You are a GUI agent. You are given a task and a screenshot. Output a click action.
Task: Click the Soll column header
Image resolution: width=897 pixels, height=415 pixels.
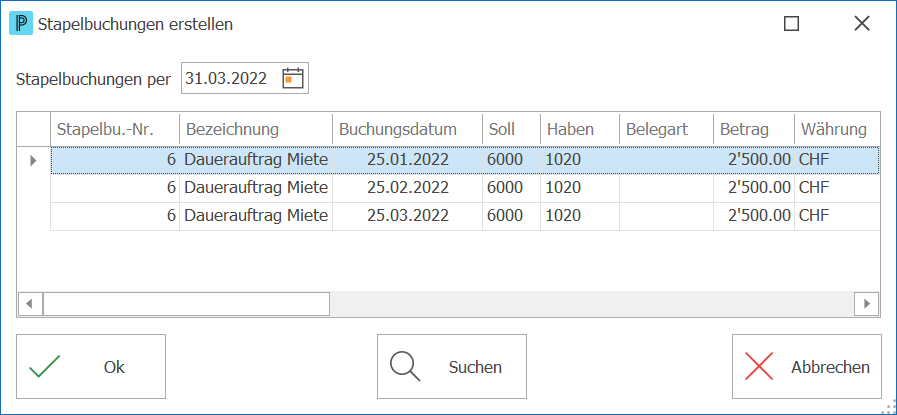[511, 129]
